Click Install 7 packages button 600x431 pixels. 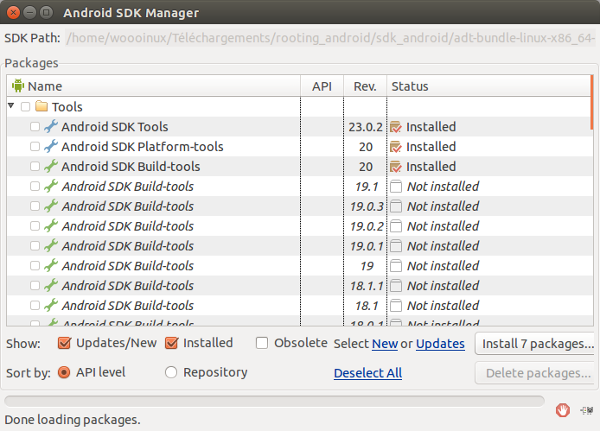[x=537, y=343]
